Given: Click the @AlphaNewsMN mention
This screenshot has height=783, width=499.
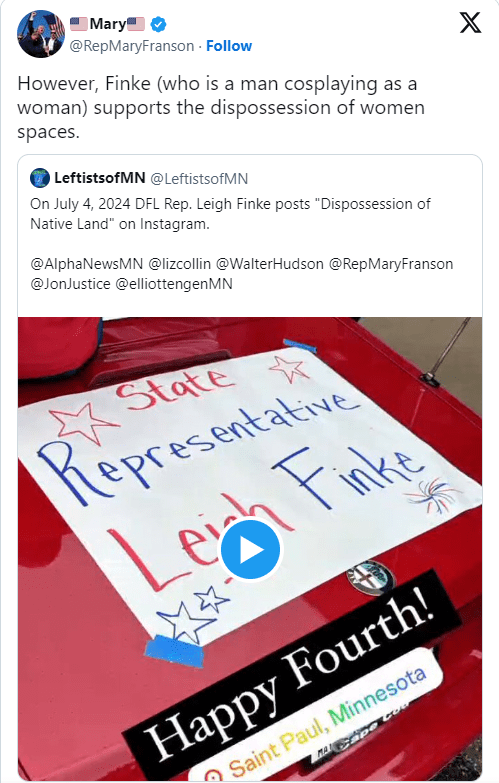Looking at the screenshot, I should coord(86,264).
